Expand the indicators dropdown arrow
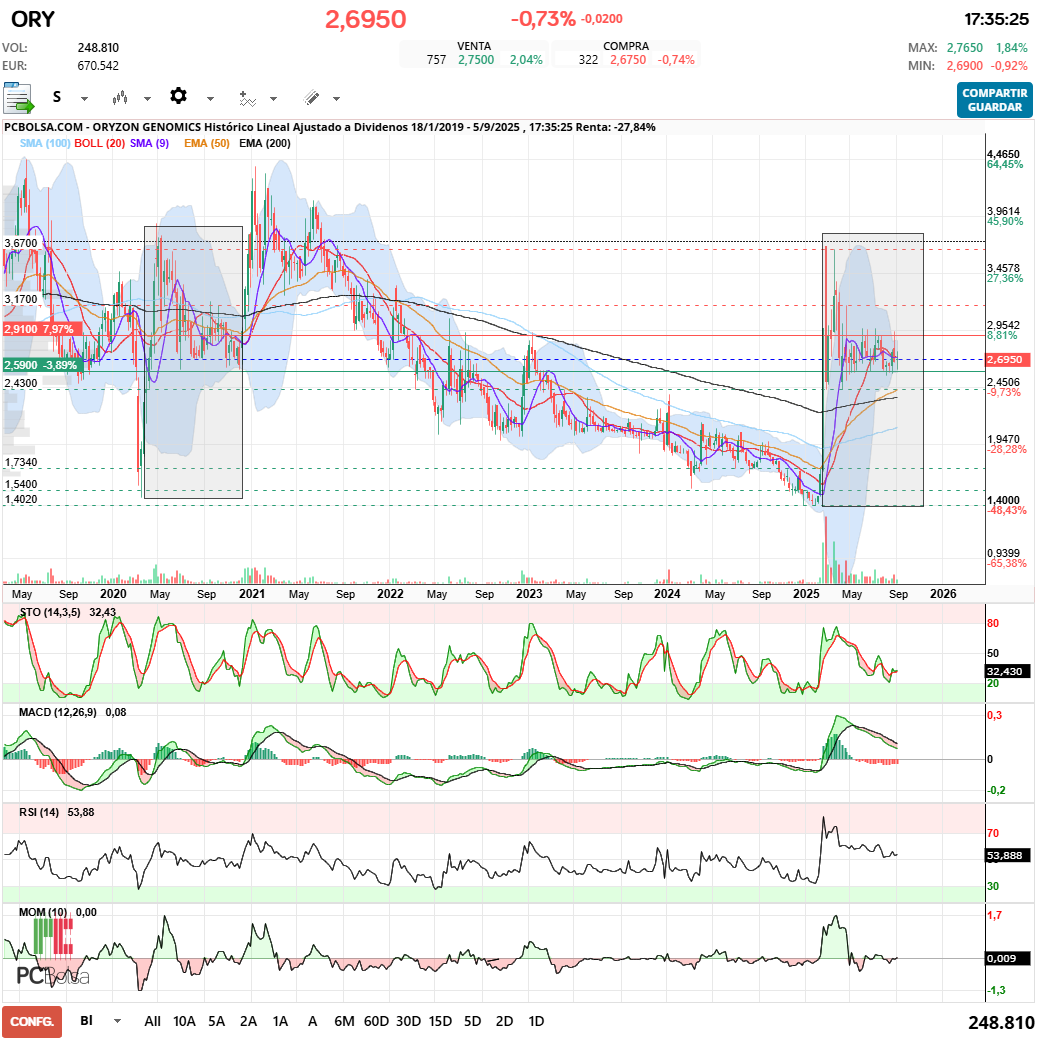This screenshot has width=1048, height=1043. coord(273,99)
